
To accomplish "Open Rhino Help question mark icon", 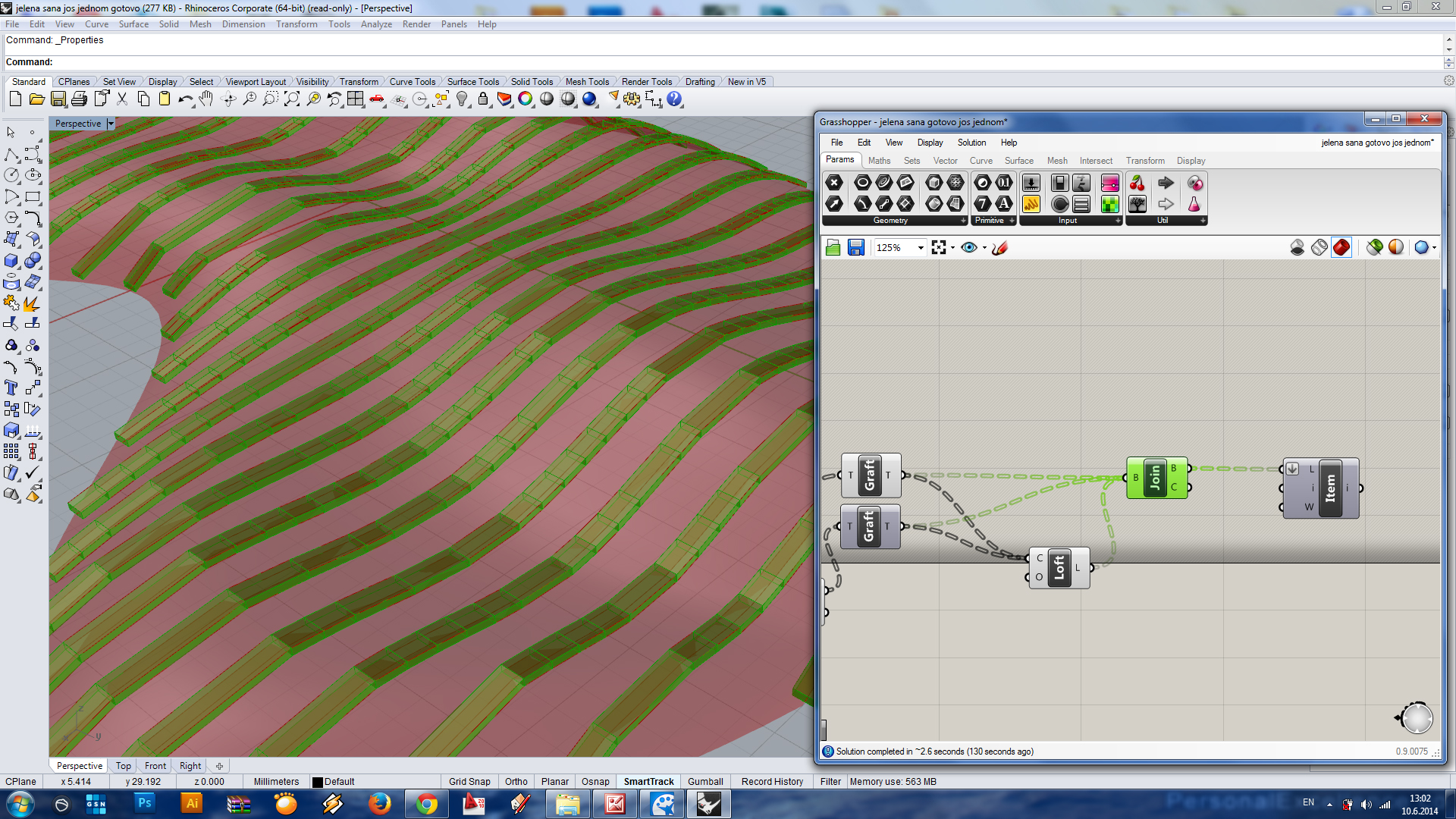I will [x=674, y=99].
